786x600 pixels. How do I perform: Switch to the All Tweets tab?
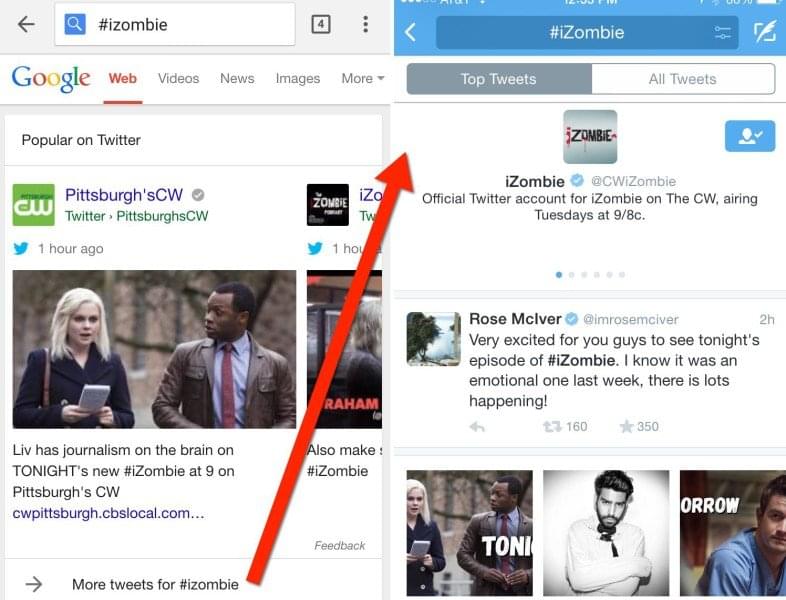click(683, 79)
